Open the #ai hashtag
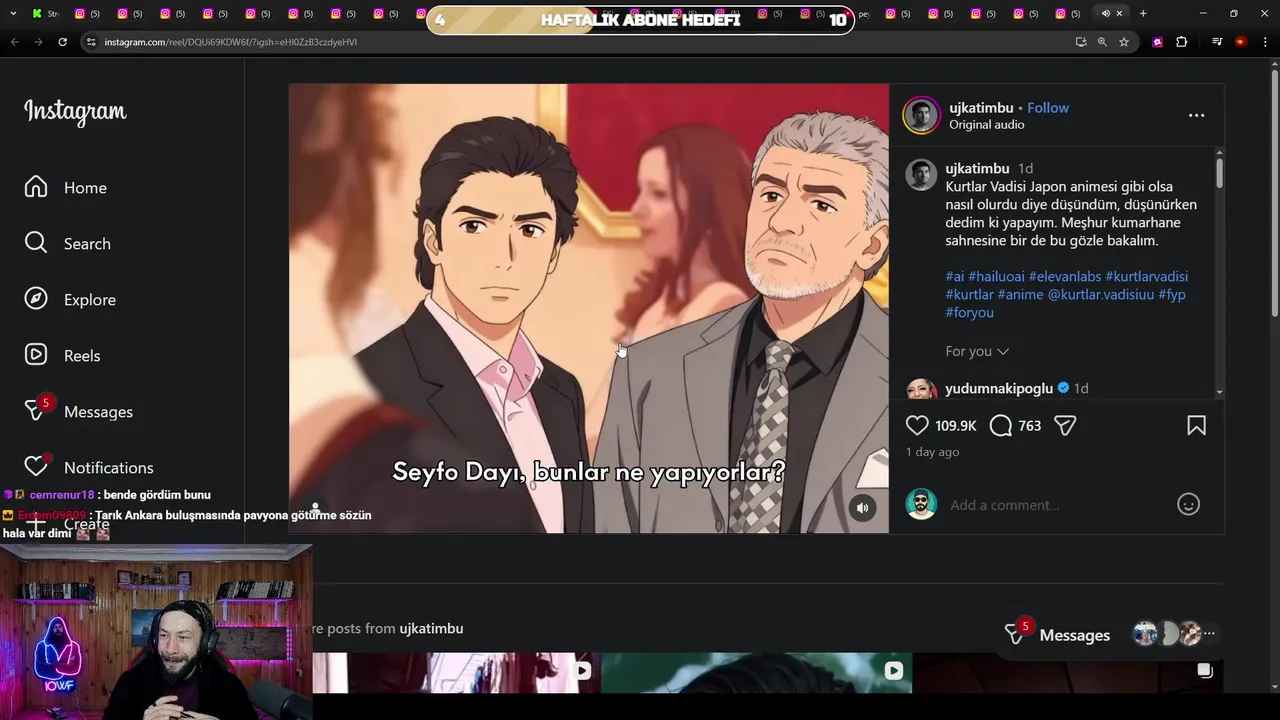This screenshot has height=720, width=1280. 955,277
